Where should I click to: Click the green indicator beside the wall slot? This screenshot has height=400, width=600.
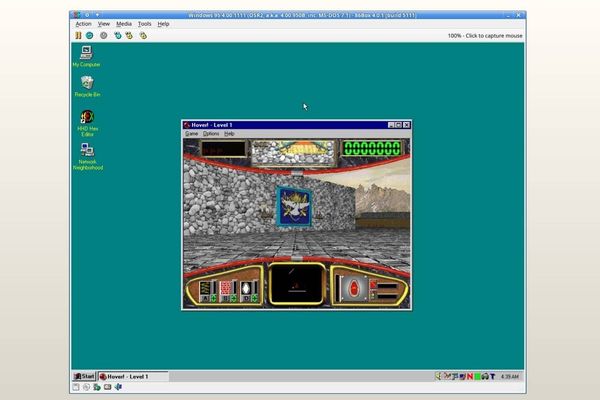(x=234, y=298)
